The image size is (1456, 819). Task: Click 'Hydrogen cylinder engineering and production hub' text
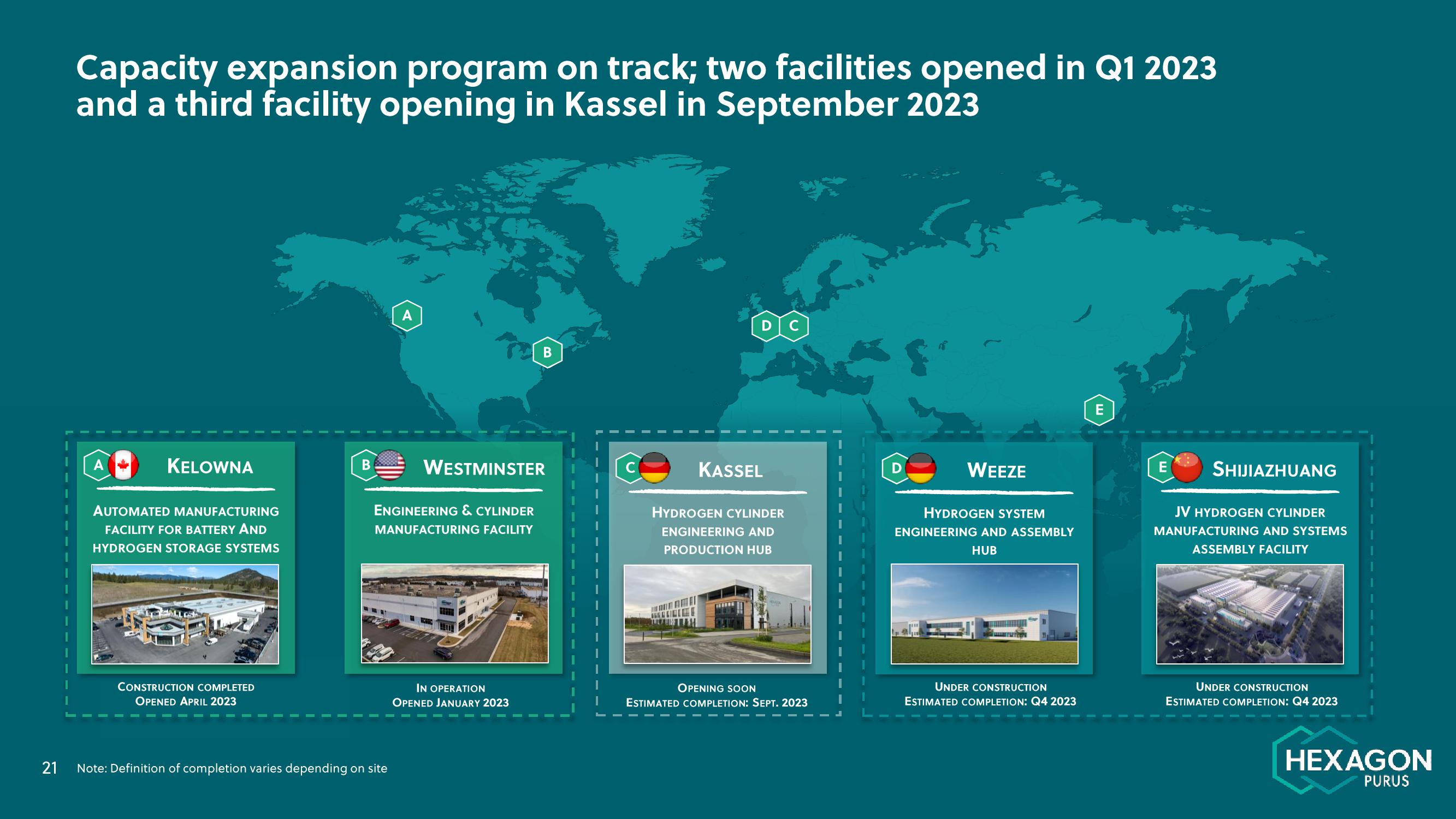tap(718, 531)
